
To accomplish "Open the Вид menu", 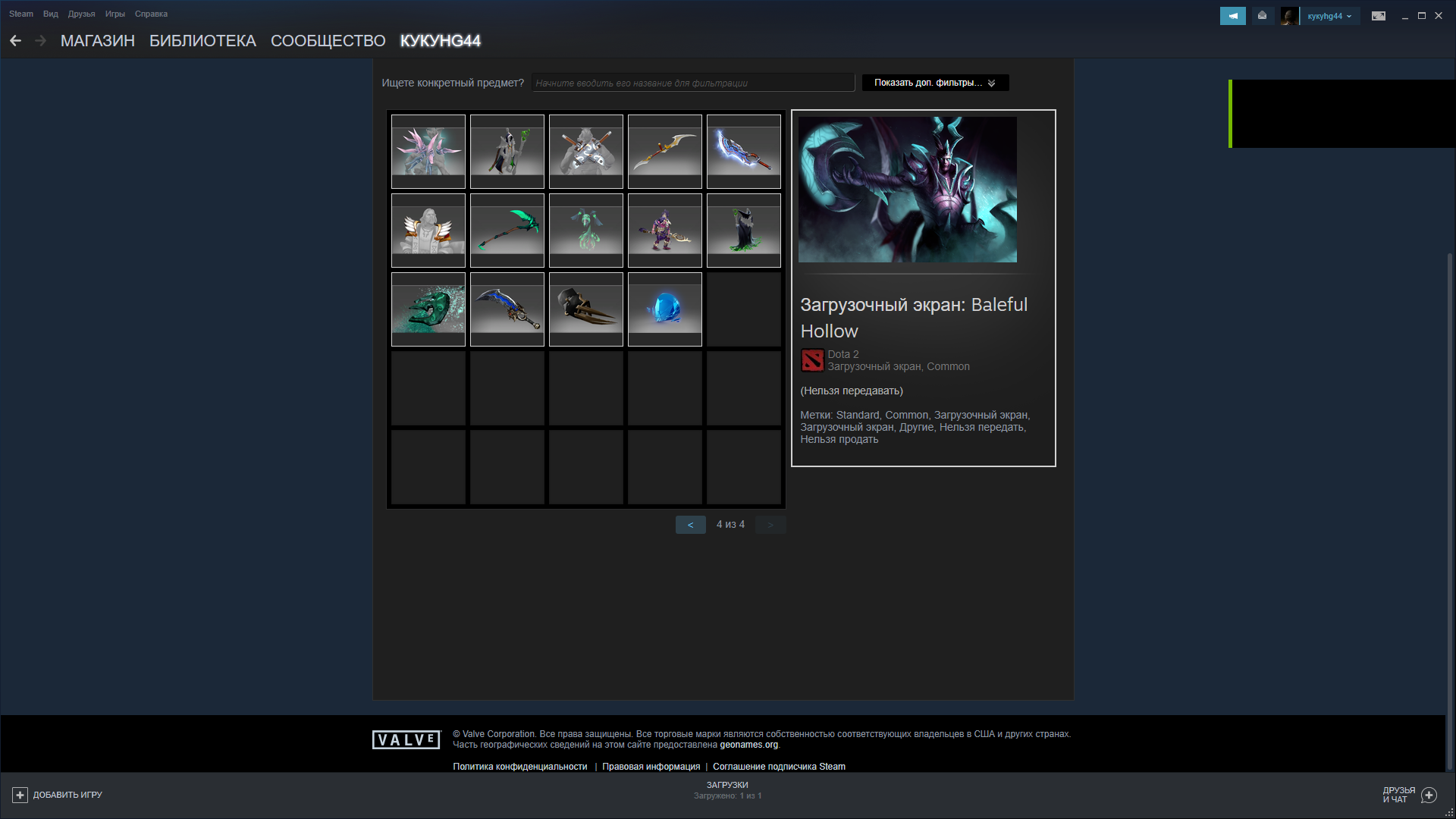I will pos(51,14).
